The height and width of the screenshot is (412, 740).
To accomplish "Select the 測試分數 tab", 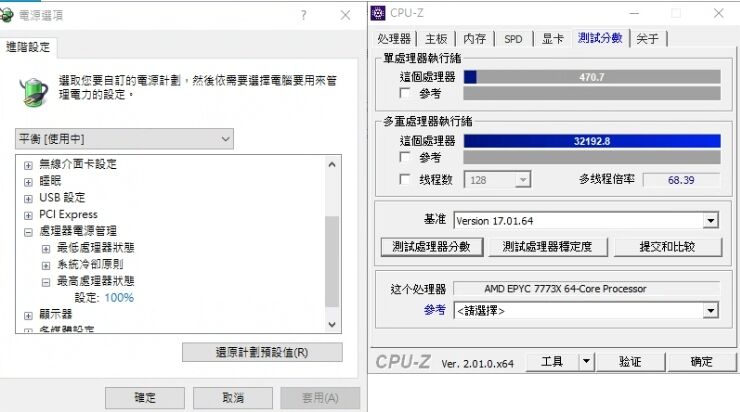I will tap(600, 38).
